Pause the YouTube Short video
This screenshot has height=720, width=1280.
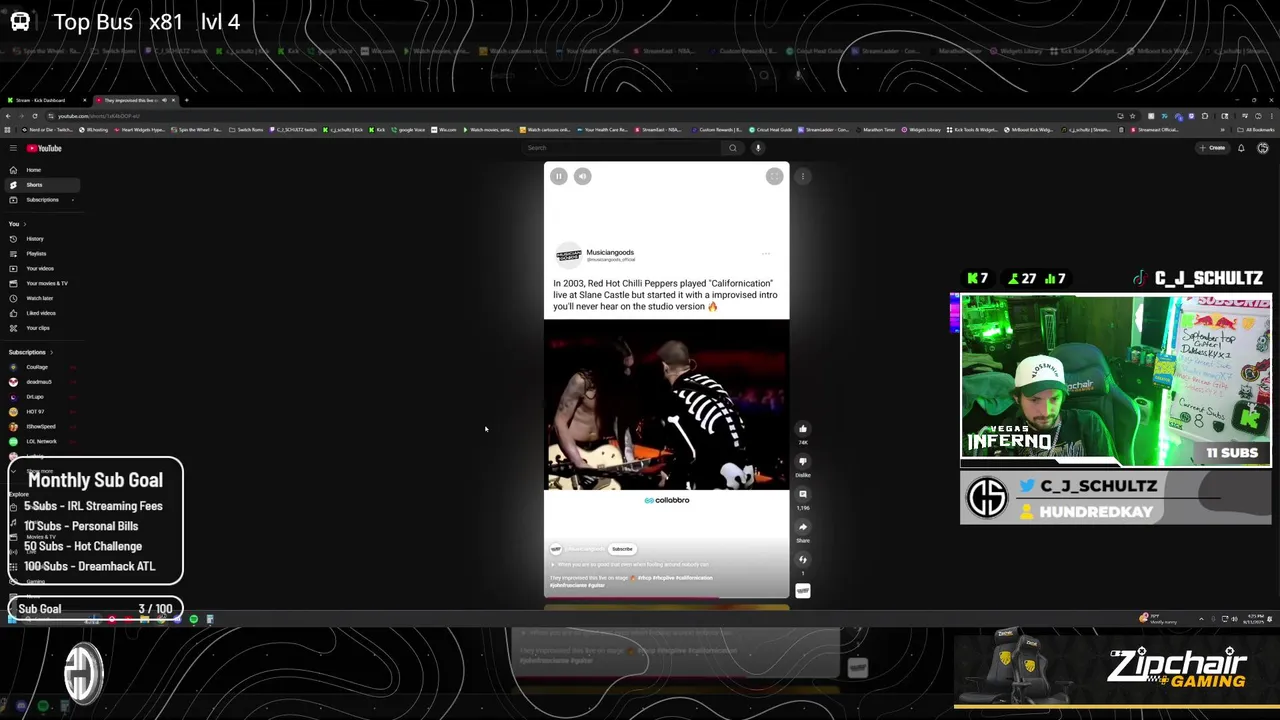click(x=559, y=176)
